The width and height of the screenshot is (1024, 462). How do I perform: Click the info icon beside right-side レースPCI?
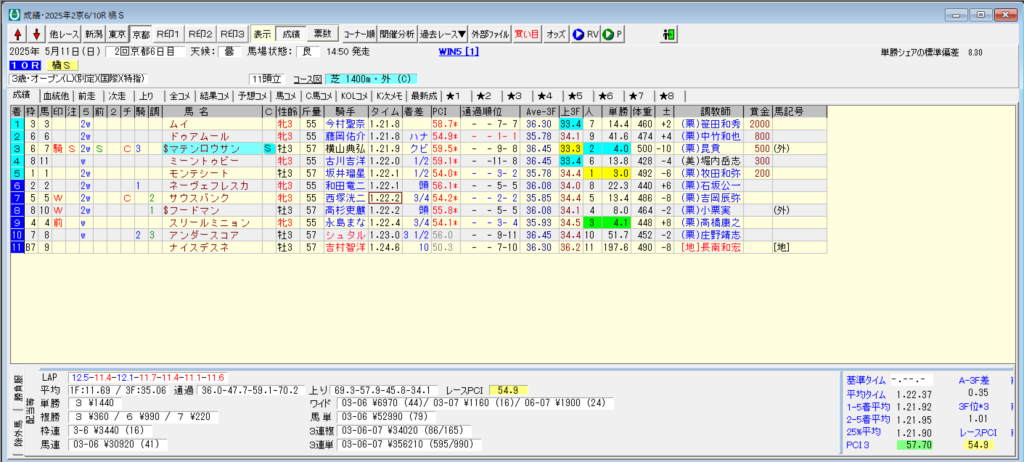(1012, 432)
